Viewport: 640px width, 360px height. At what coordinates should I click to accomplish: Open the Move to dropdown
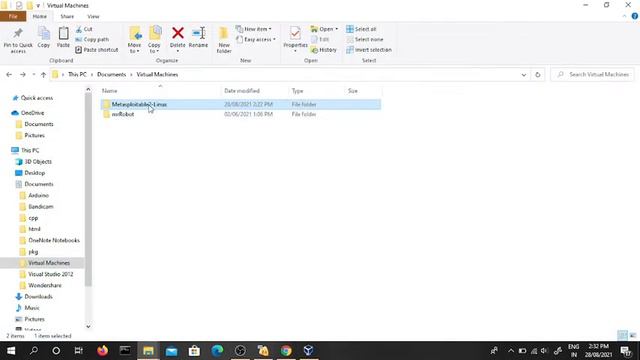134,40
